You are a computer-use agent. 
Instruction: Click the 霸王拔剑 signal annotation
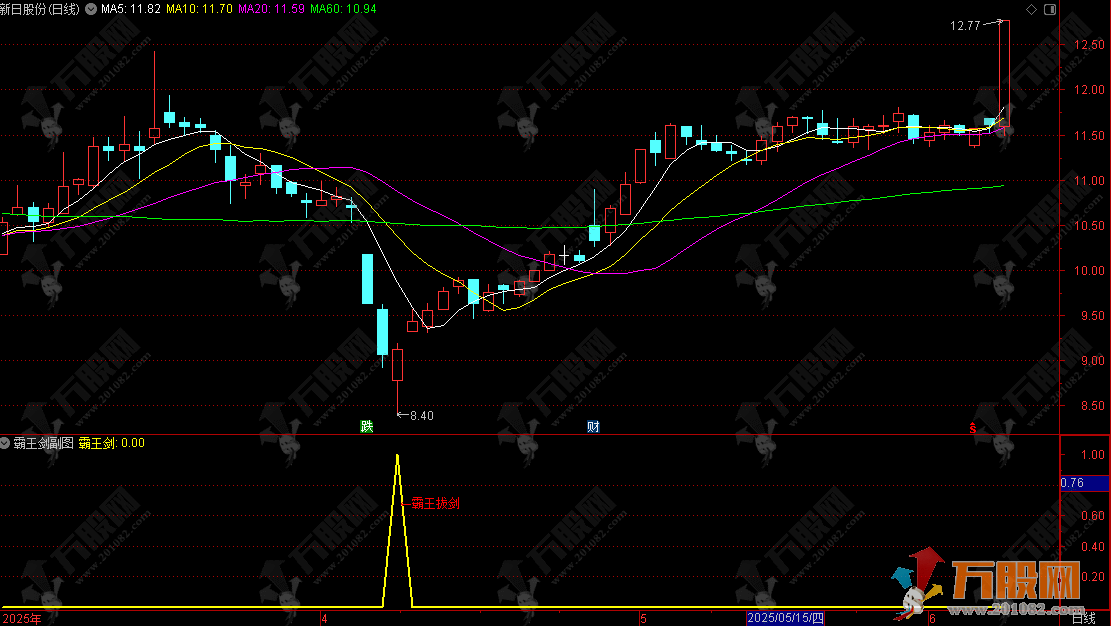tap(436, 503)
